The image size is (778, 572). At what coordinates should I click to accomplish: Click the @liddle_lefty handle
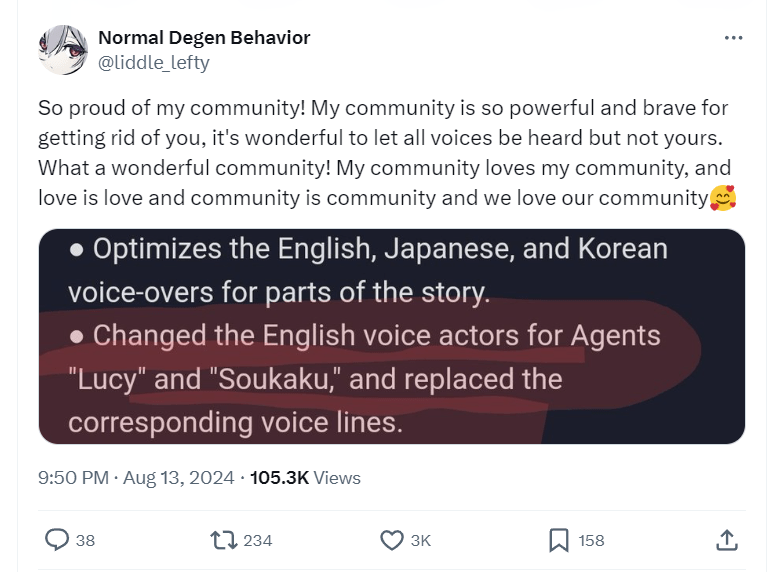[153, 62]
